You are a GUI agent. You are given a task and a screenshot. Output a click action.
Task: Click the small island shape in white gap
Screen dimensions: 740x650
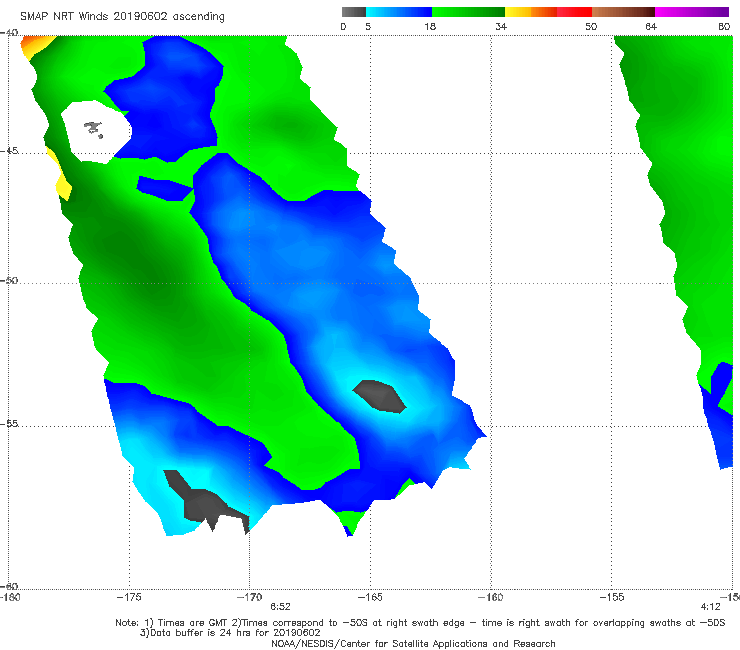(94, 129)
